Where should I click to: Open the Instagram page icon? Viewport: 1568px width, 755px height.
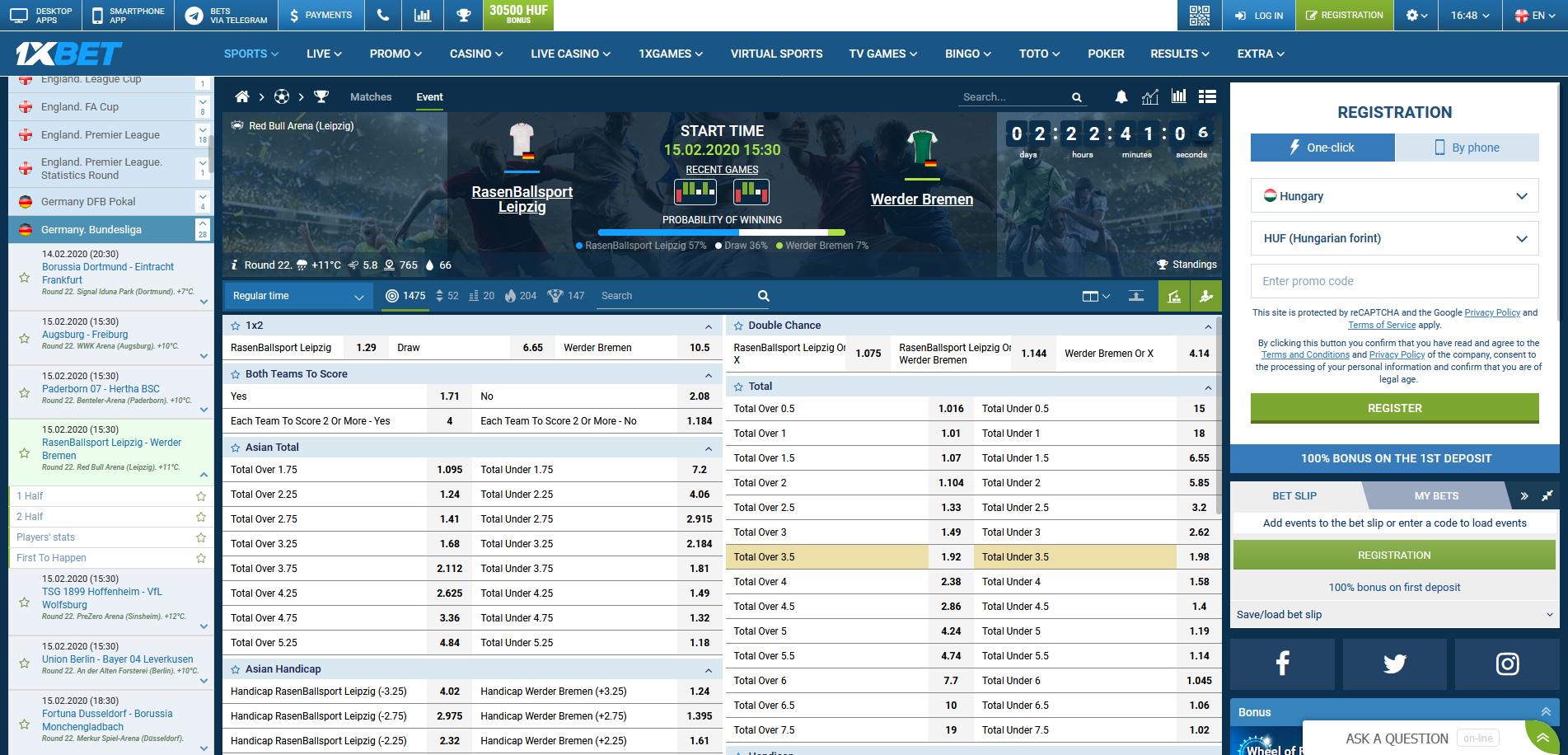(x=1507, y=664)
